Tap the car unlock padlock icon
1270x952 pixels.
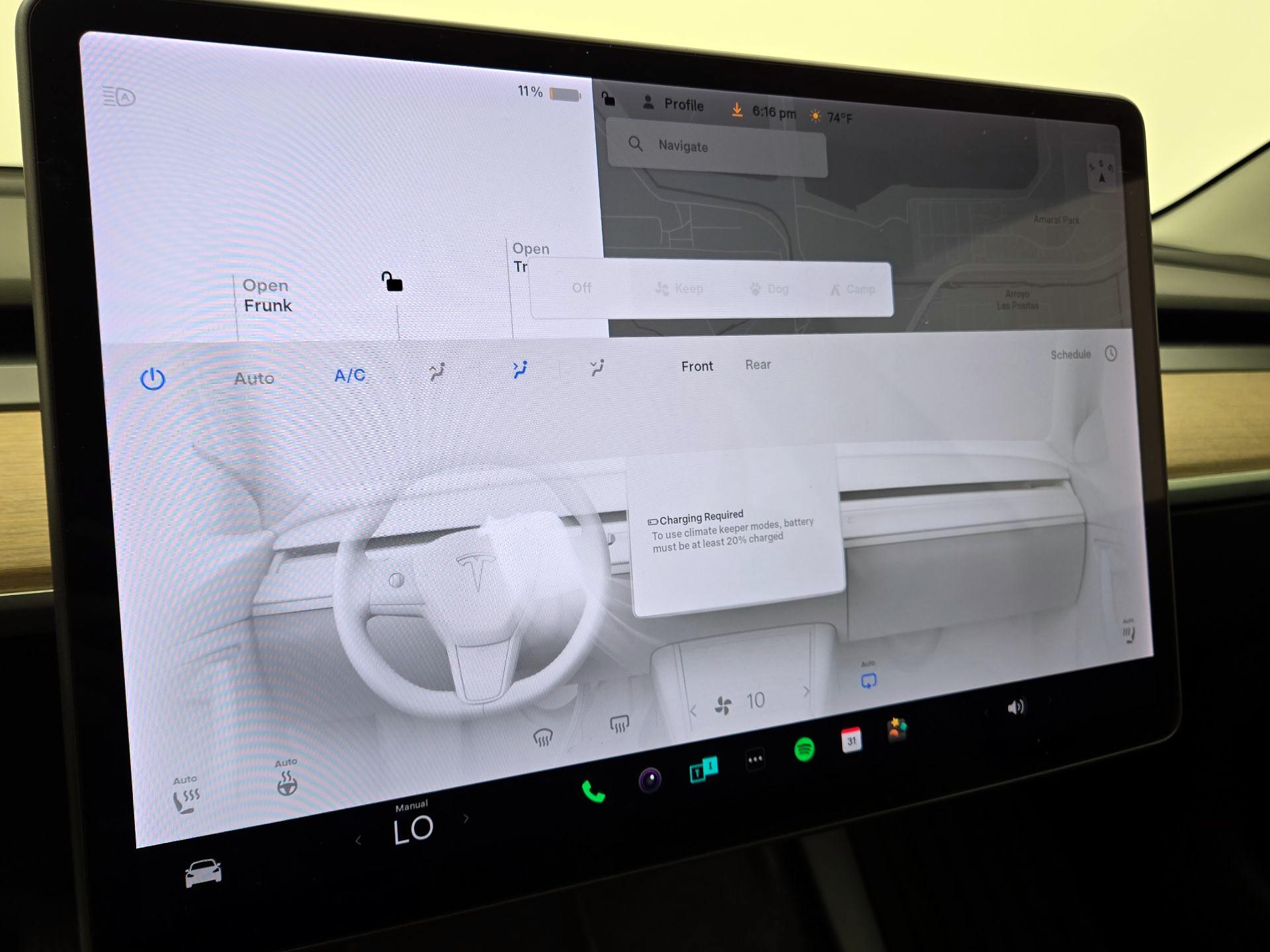392,281
